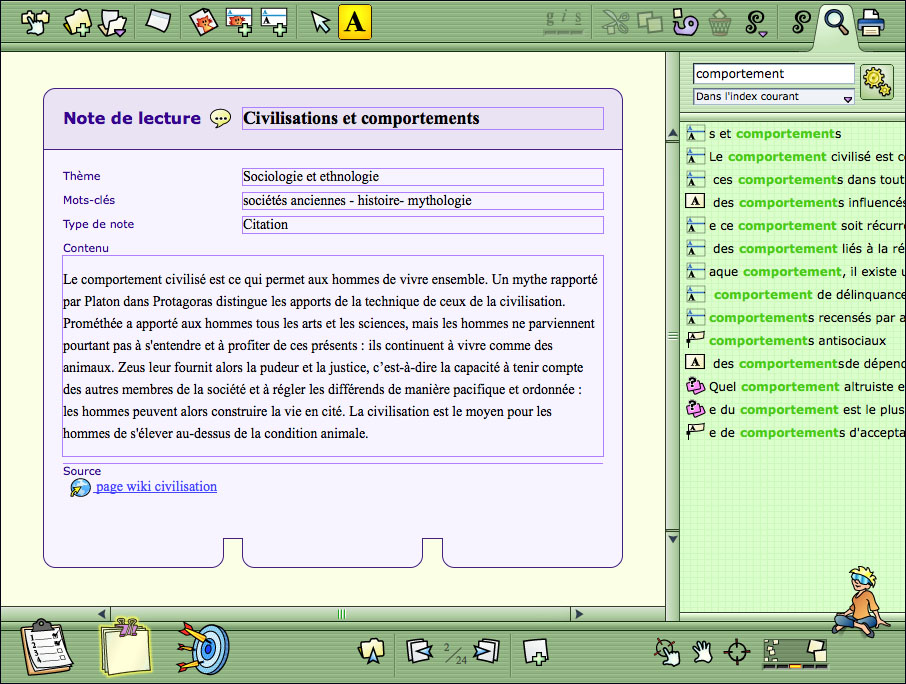The height and width of the screenshot is (684, 906).
Task: Click the down arrow of the results scrollbar
Action: 673,538
